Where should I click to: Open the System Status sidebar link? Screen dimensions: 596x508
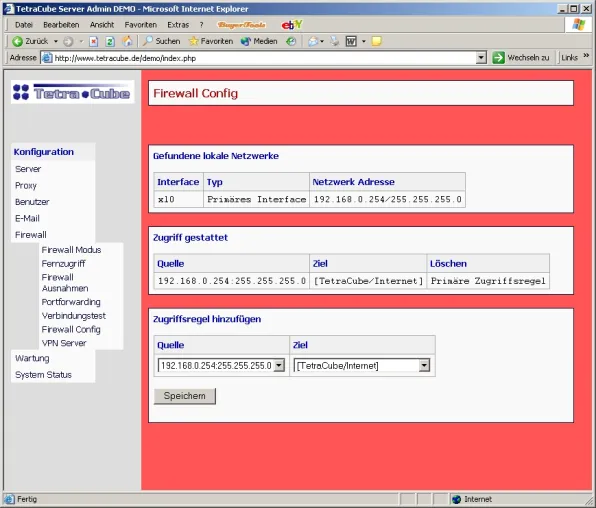[x=43, y=375]
